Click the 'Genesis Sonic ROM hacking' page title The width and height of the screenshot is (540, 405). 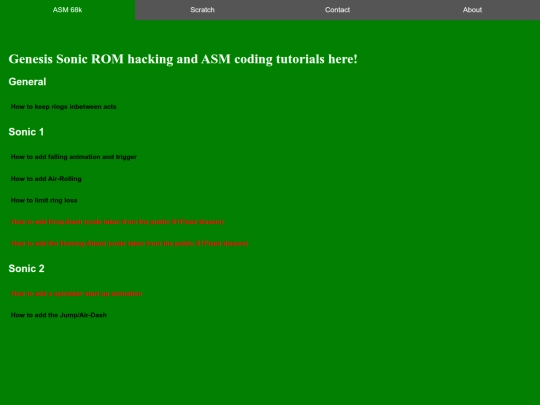[183, 59]
